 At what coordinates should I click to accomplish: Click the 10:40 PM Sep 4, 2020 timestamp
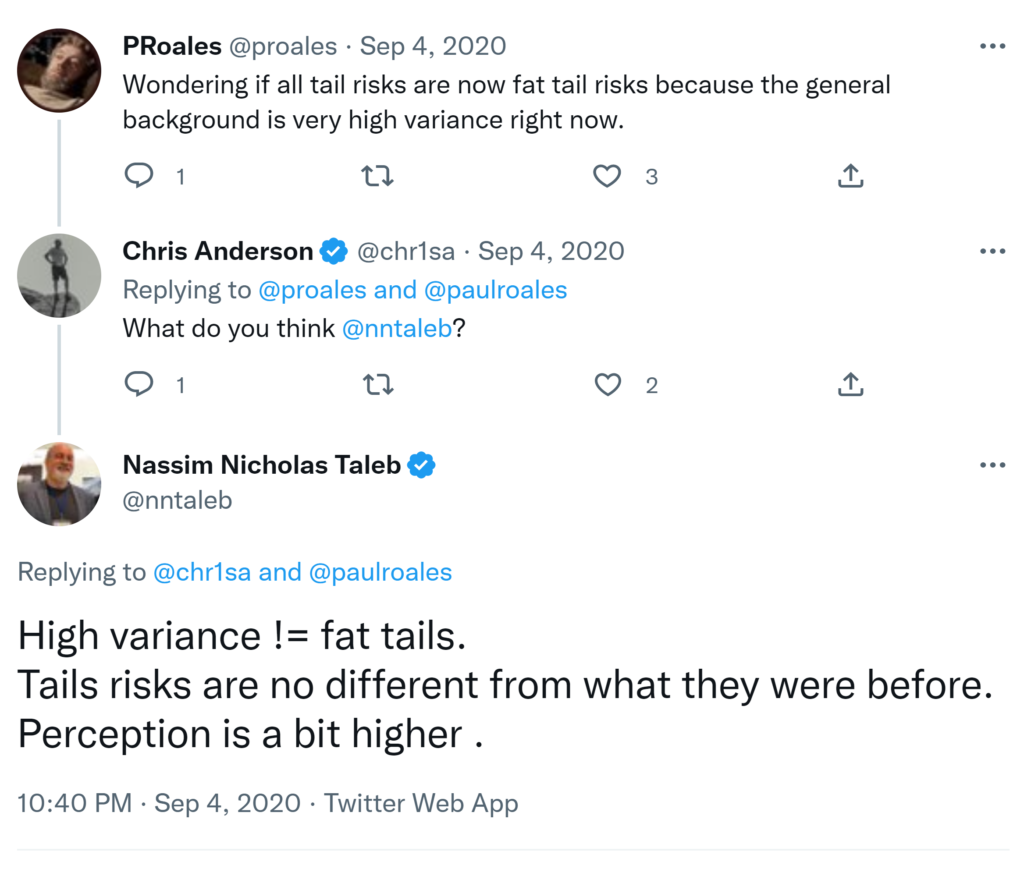159,803
